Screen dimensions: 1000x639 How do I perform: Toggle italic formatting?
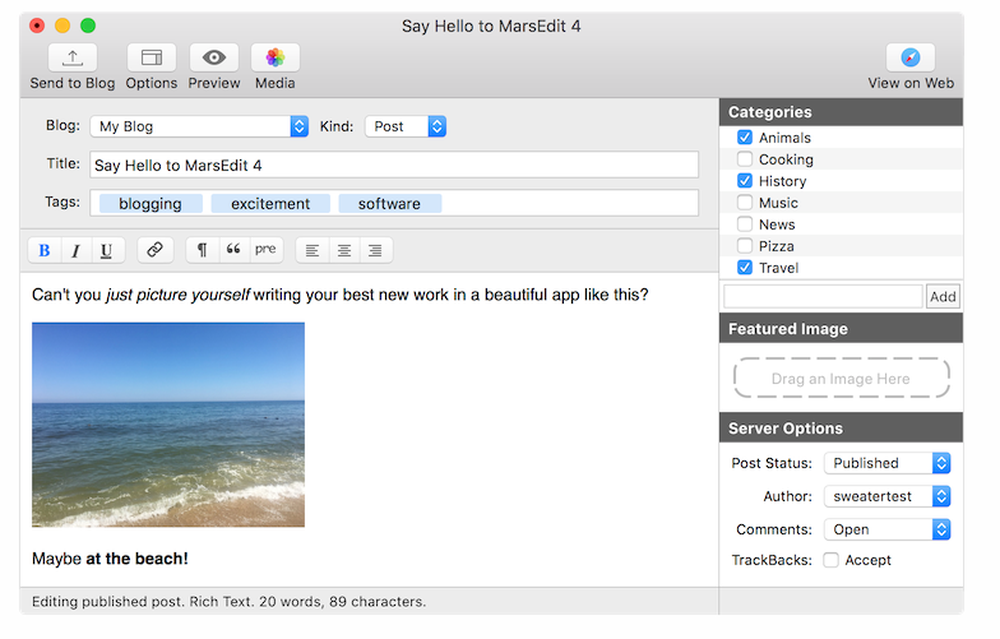click(76, 250)
